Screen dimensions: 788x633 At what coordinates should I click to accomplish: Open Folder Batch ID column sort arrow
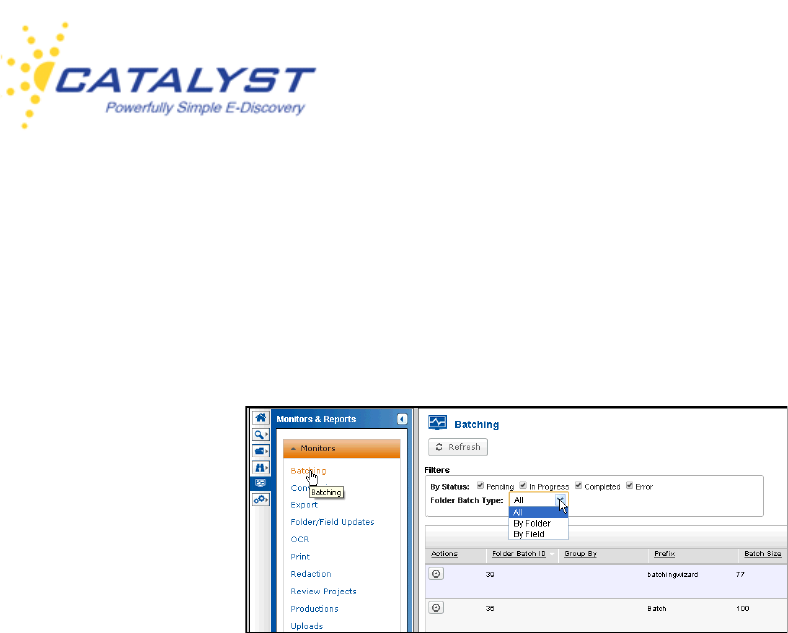point(552,554)
